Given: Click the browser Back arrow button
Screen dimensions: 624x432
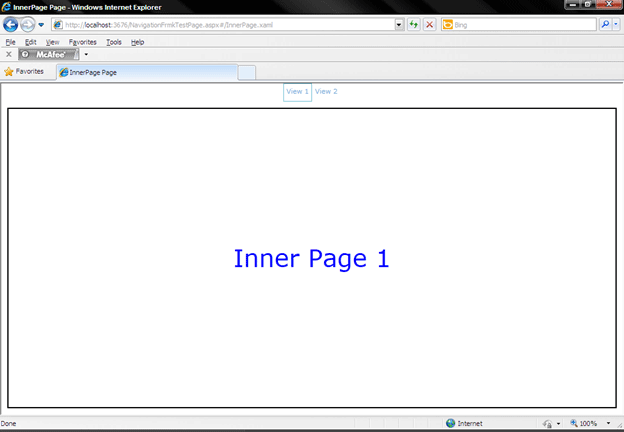Looking at the screenshot, I should [x=11, y=25].
